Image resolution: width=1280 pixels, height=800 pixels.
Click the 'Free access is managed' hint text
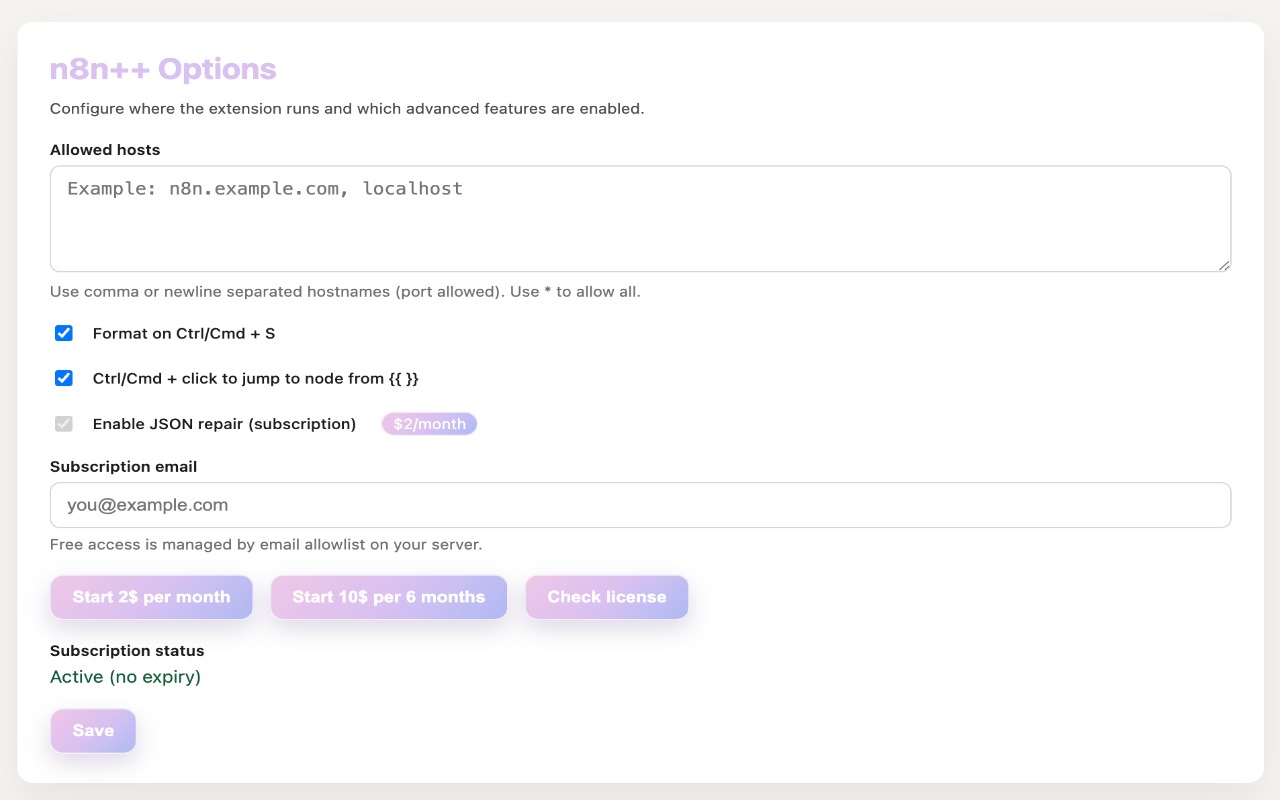tap(266, 545)
